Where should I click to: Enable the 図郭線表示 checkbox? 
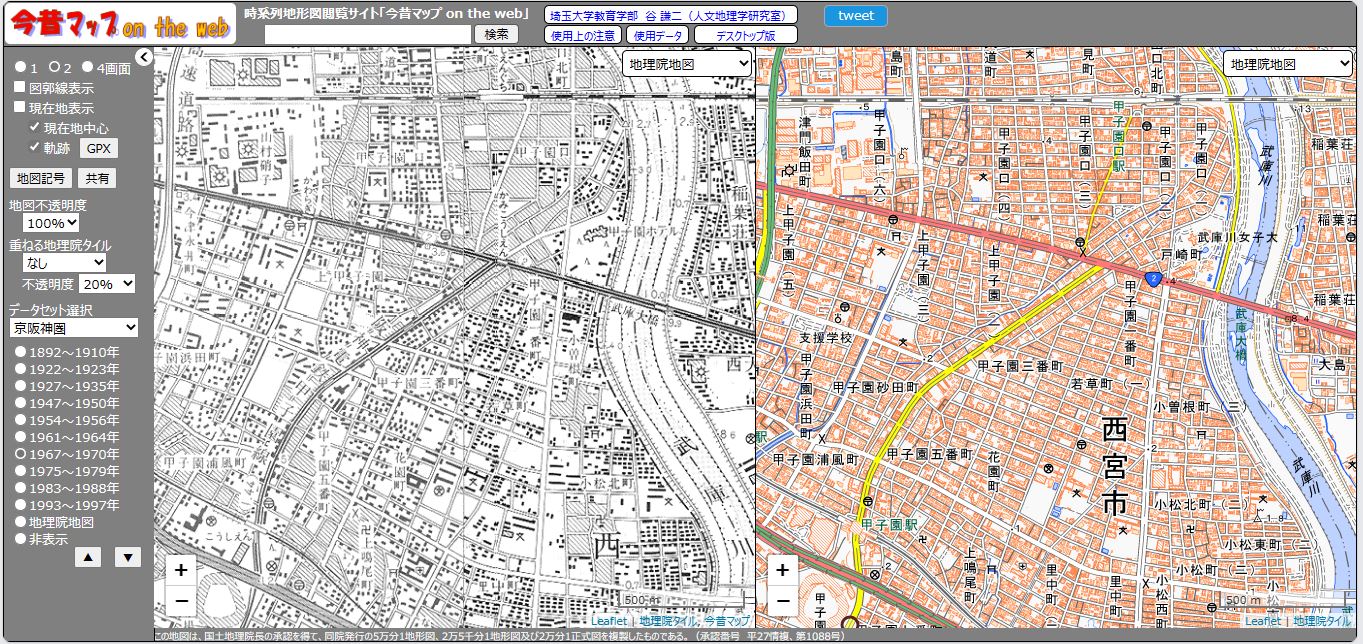[x=20, y=88]
